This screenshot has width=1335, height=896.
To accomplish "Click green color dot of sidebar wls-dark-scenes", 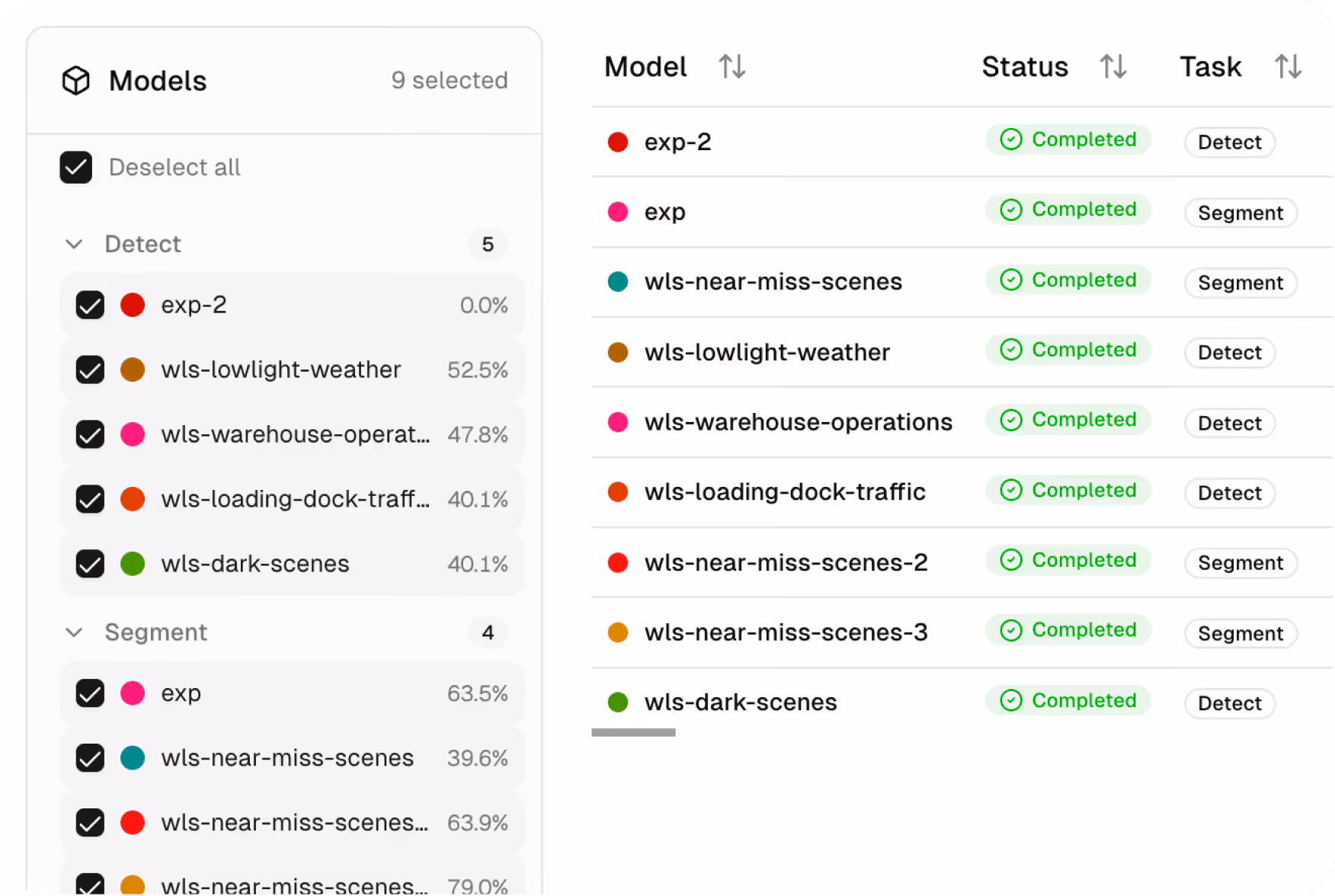I will [133, 564].
